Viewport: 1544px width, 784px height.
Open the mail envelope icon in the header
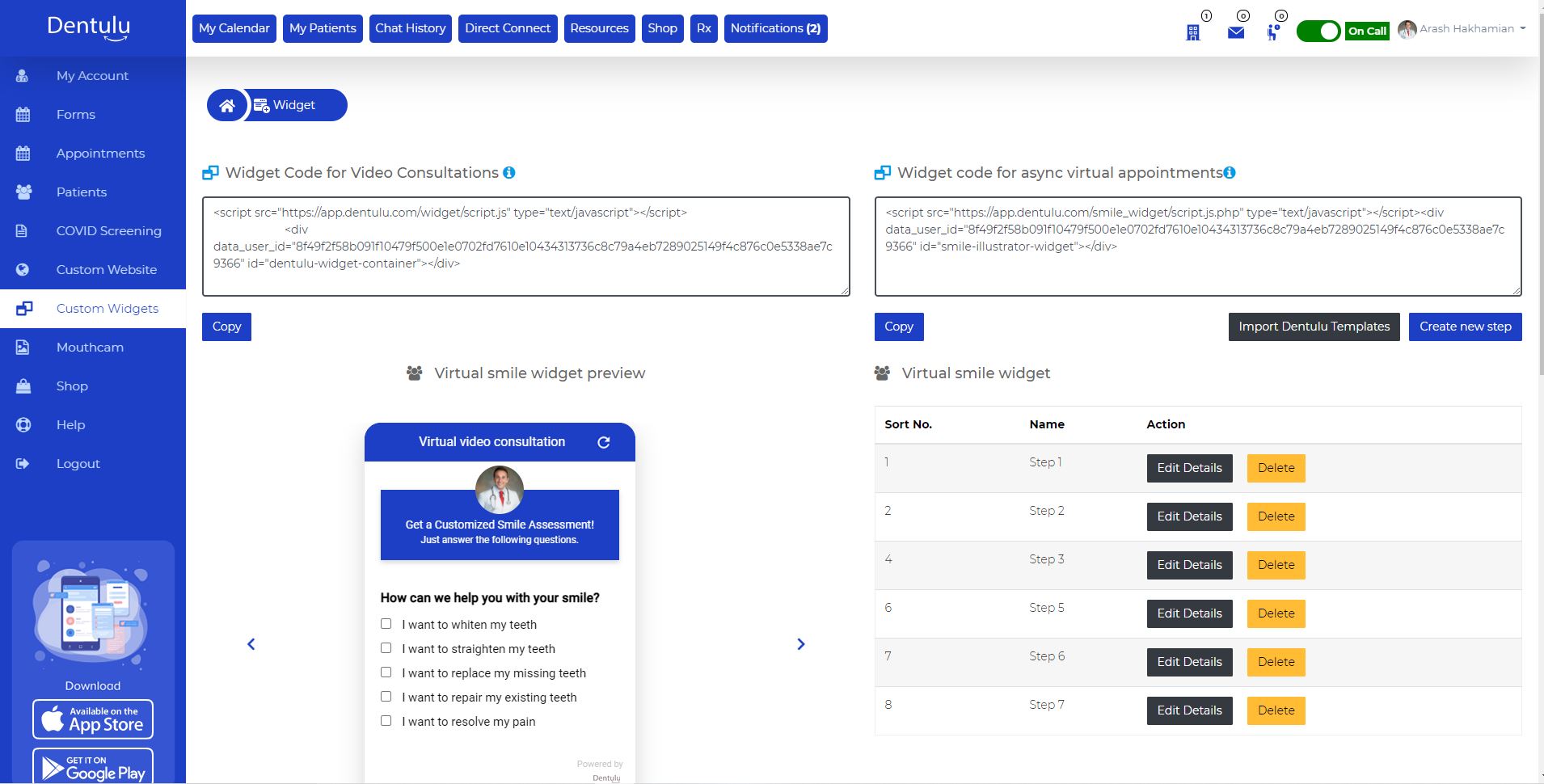(1236, 32)
